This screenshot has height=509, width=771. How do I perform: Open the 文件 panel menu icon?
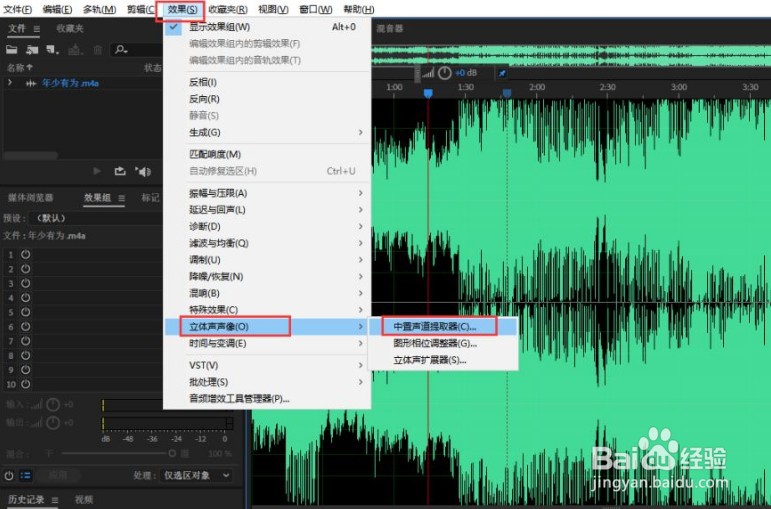coord(36,29)
